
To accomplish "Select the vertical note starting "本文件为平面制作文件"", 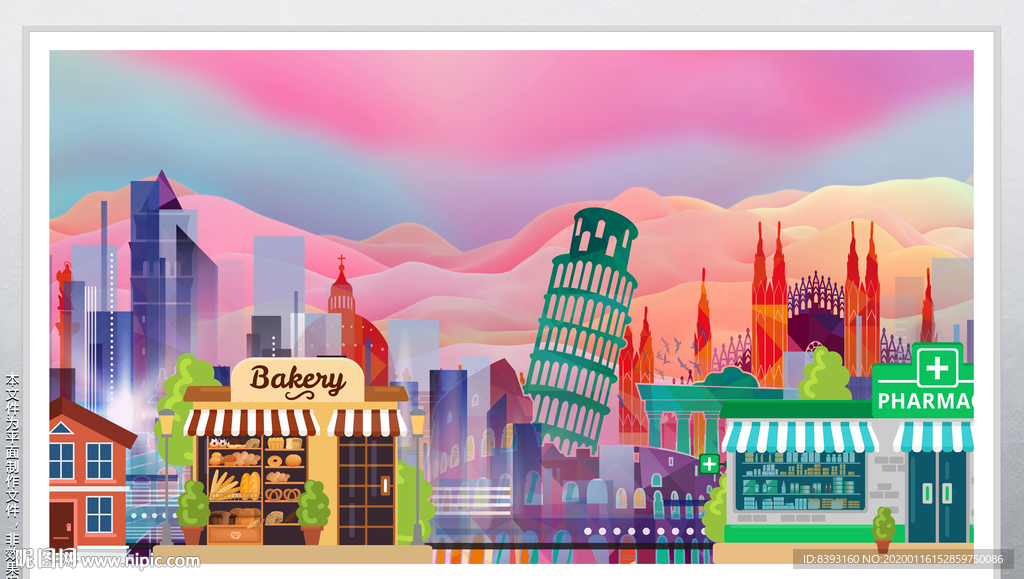I will pyautogui.click(x=12, y=475).
